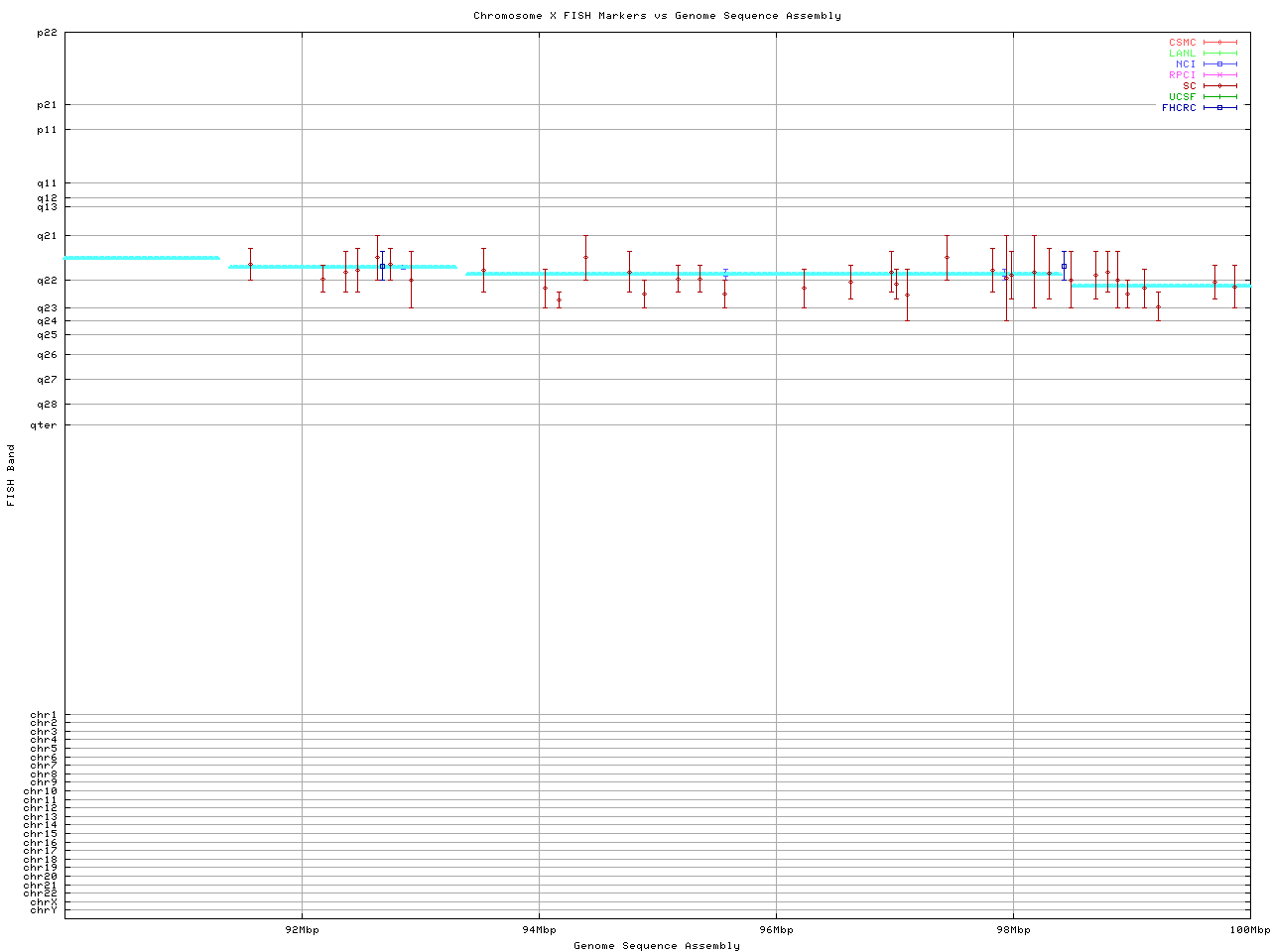This screenshot has height=952, width=1270.
Task: Click the Genome Sequence Assembly axis title
Action: [x=657, y=946]
